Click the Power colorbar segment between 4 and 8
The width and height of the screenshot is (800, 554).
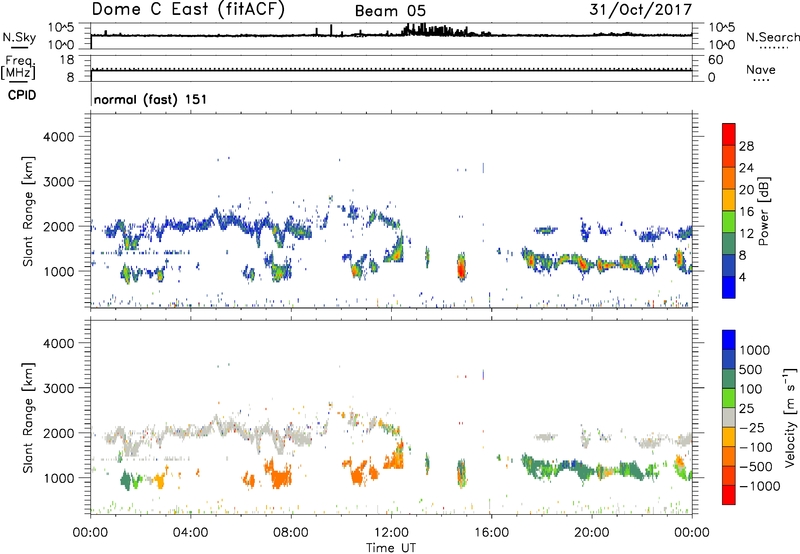(729, 266)
